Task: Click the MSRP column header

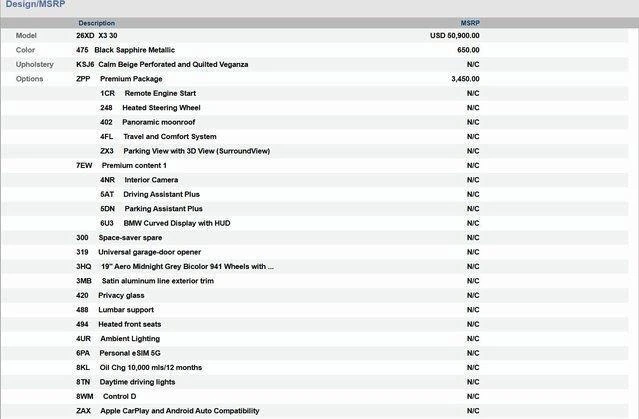Action: pyautogui.click(x=470, y=22)
